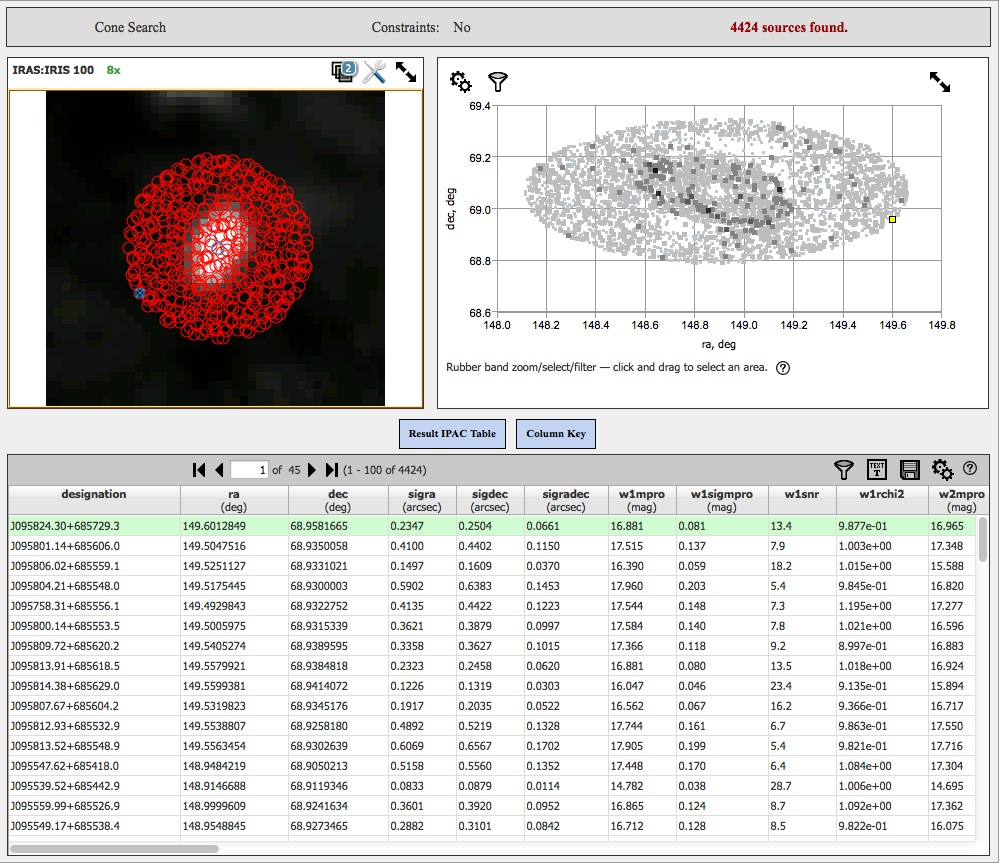Viewport: 1000px width, 865px height.
Task: Open the image layers icon with badge 2
Action: pos(344,72)
